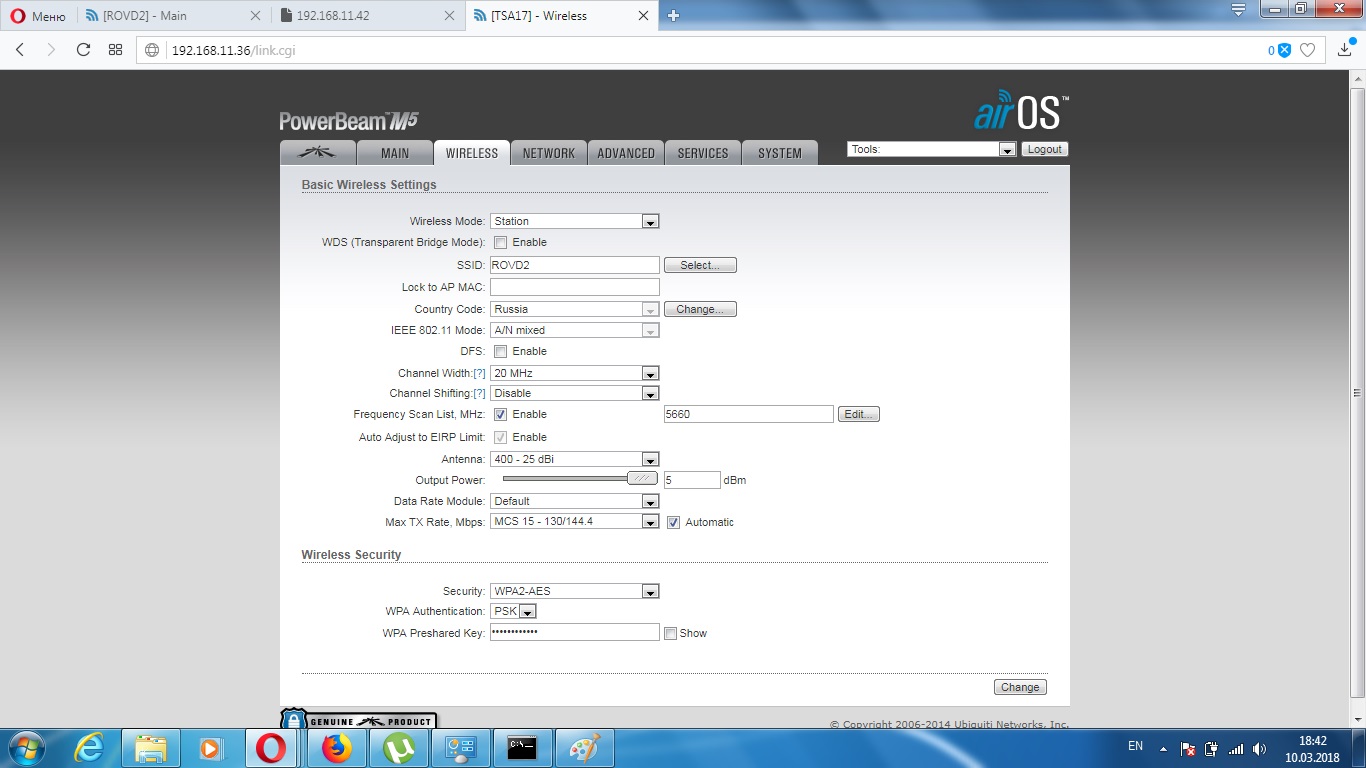Click the Country Code Change button
This screenshot has width=1366, height=768.
(700, 309)
